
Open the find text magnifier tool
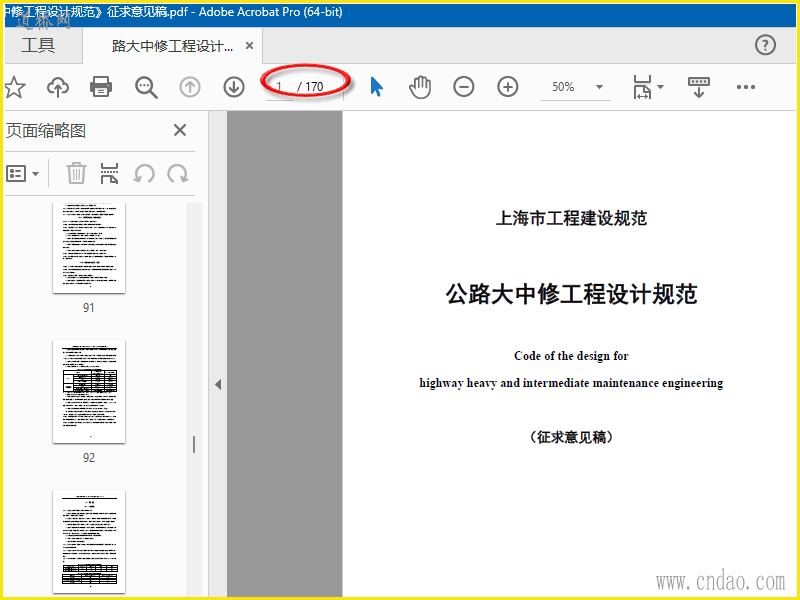point(146,87)
